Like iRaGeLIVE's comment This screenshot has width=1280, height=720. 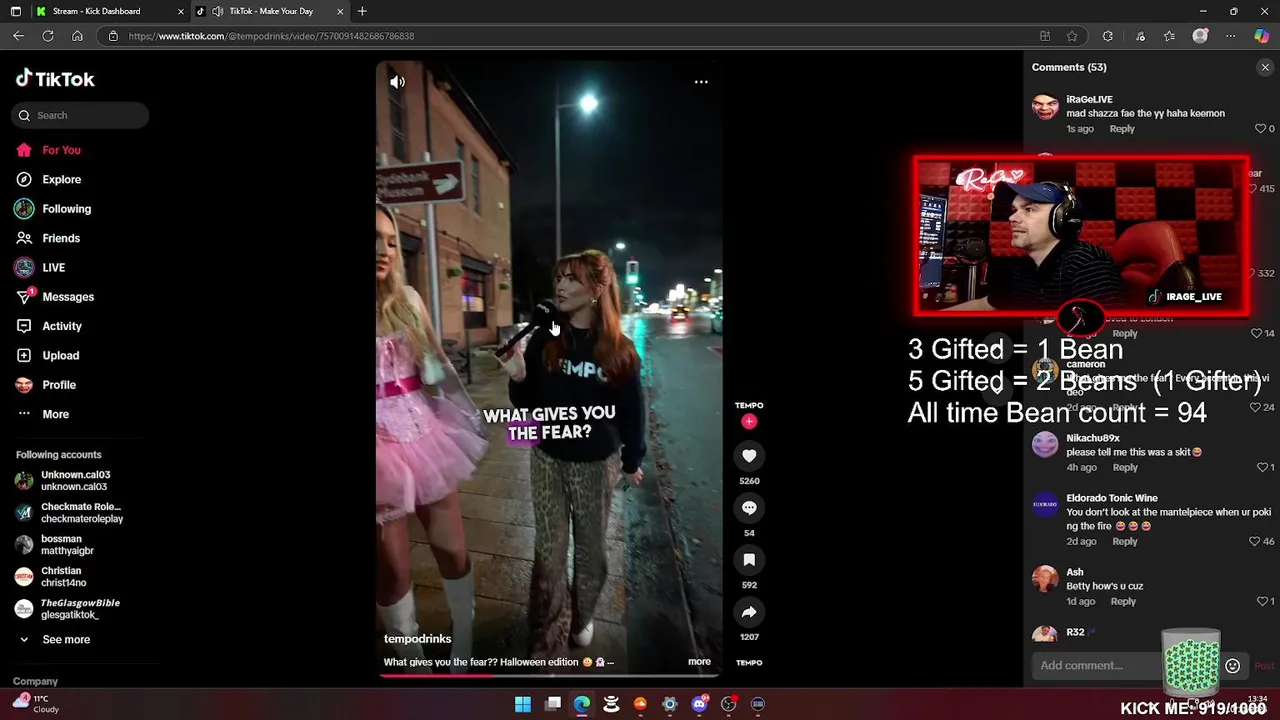(x=1260, y=129)
